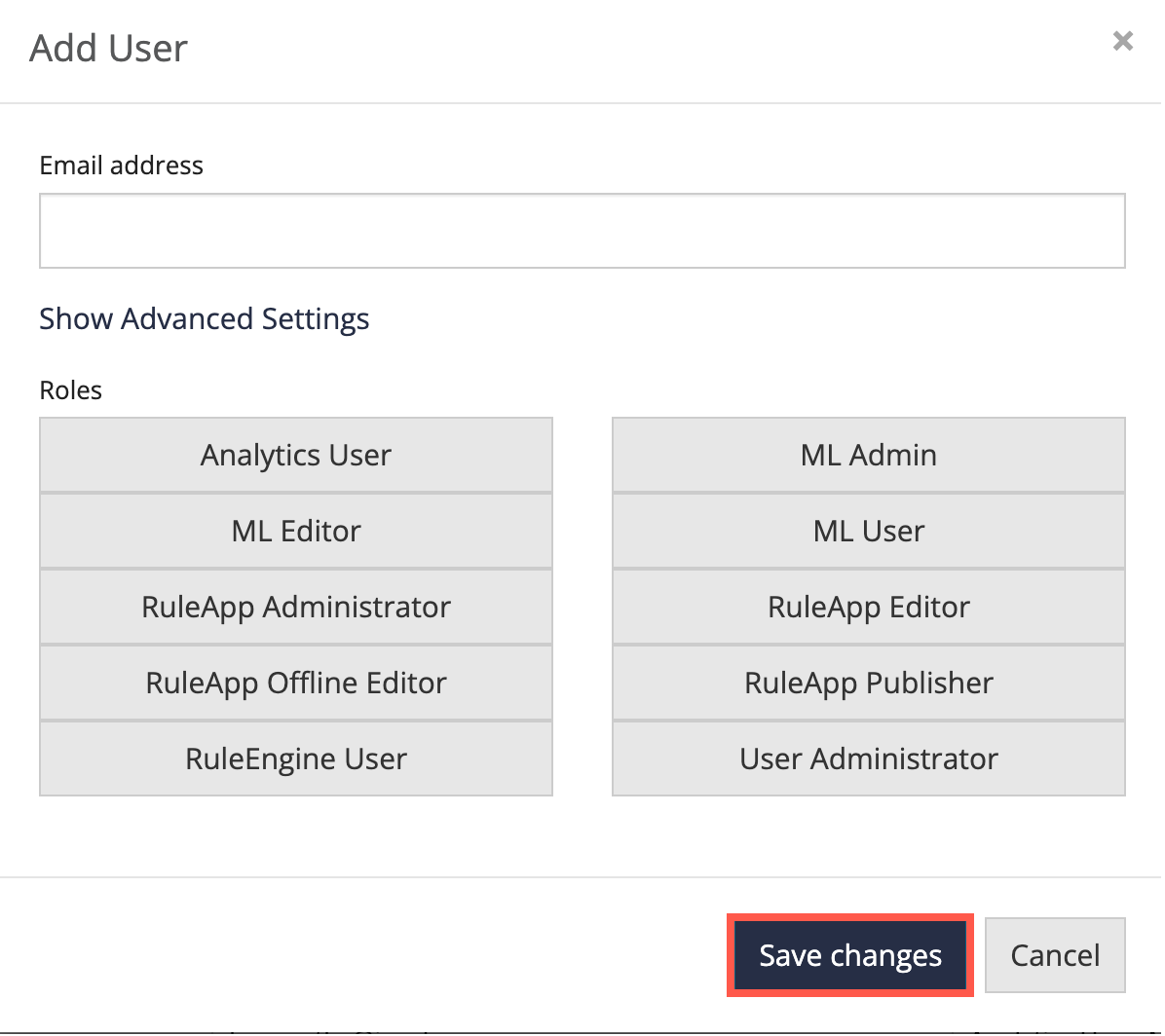Select the Roles label area

pyautogui.click(x=70, y=389)
